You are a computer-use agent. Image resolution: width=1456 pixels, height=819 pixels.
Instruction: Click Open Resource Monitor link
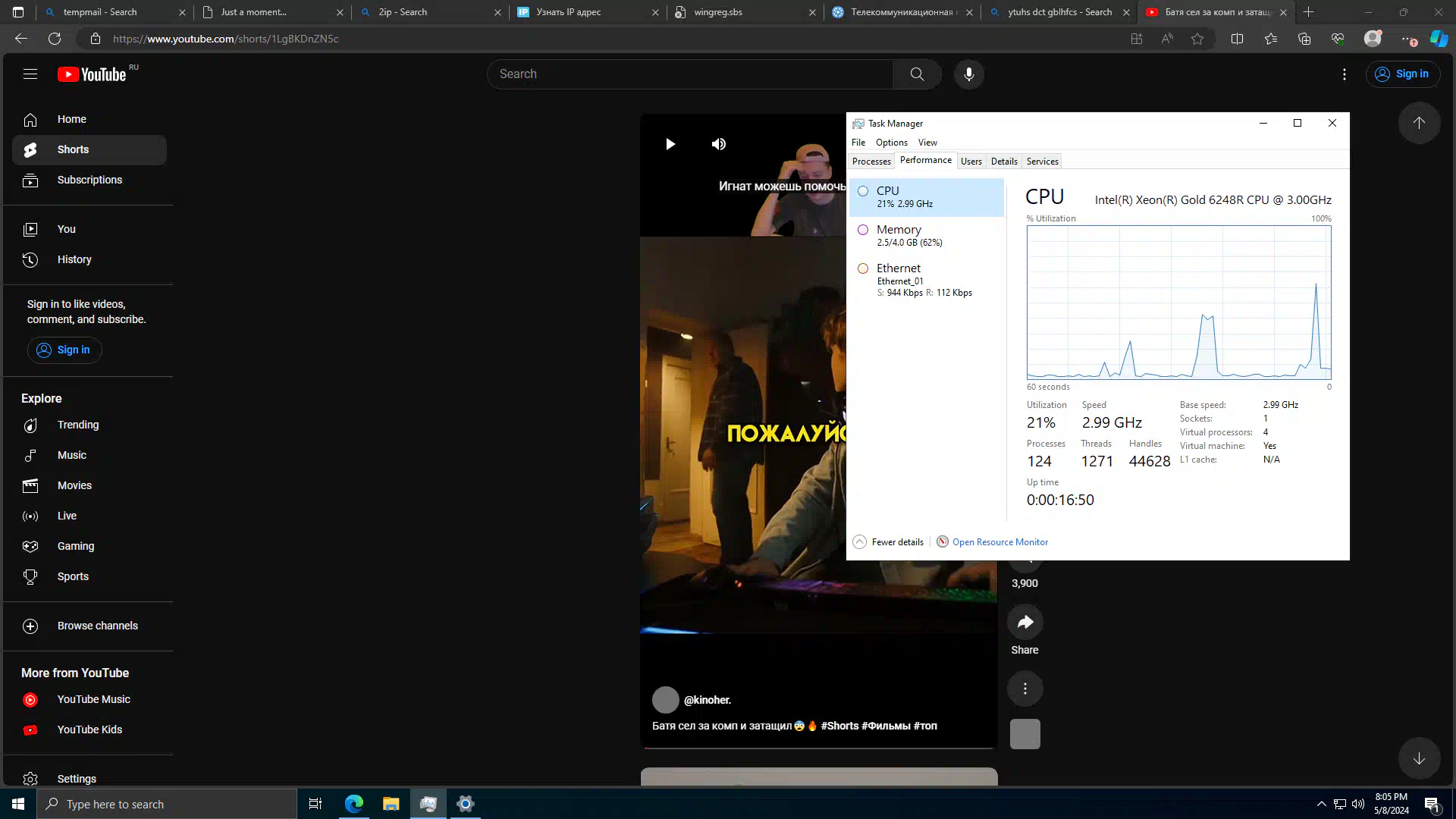tap(999, 542)
